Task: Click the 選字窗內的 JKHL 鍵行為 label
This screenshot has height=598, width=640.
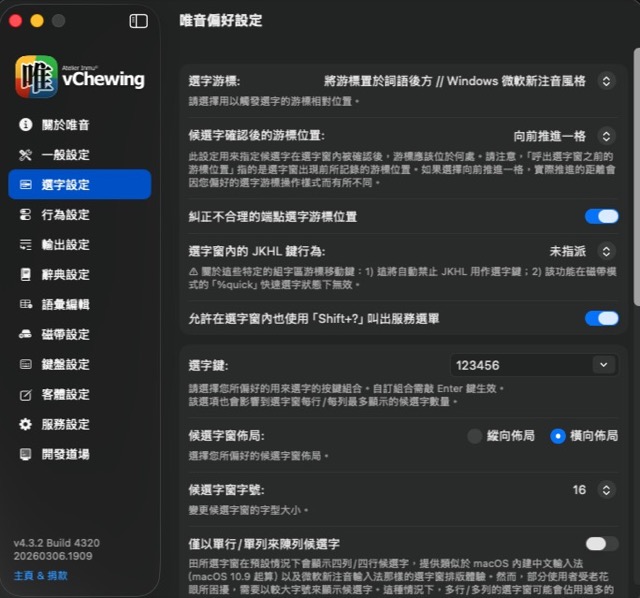Action: (x=257, y=251)
